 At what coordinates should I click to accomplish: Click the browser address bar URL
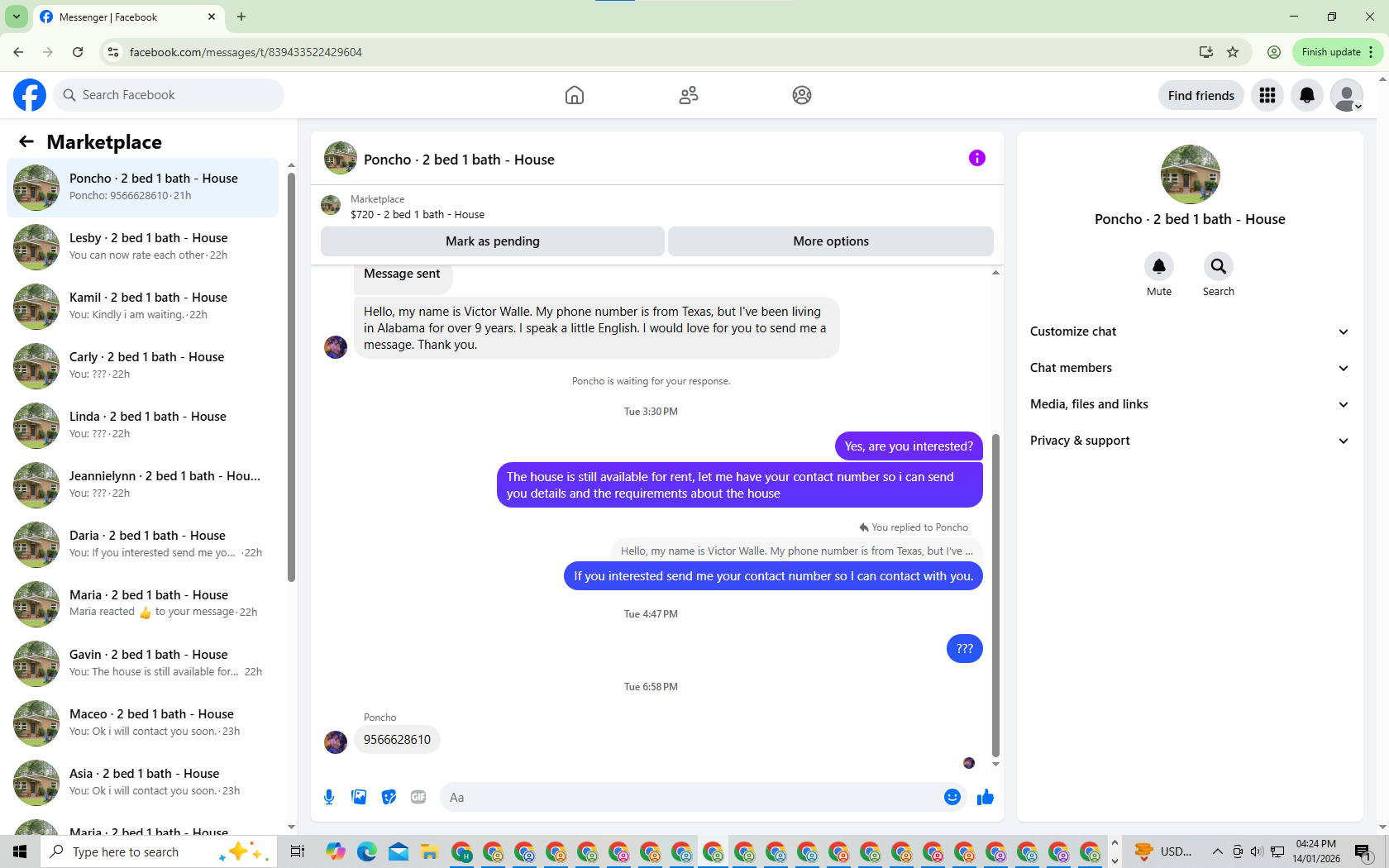point(246,52)
